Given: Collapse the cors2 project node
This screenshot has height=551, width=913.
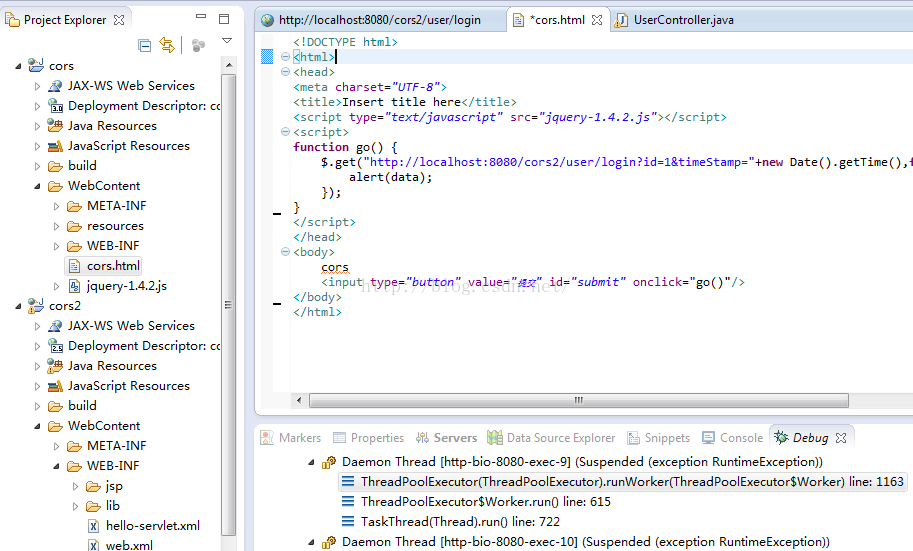Looking at the screenshot, I should (18, 306).
